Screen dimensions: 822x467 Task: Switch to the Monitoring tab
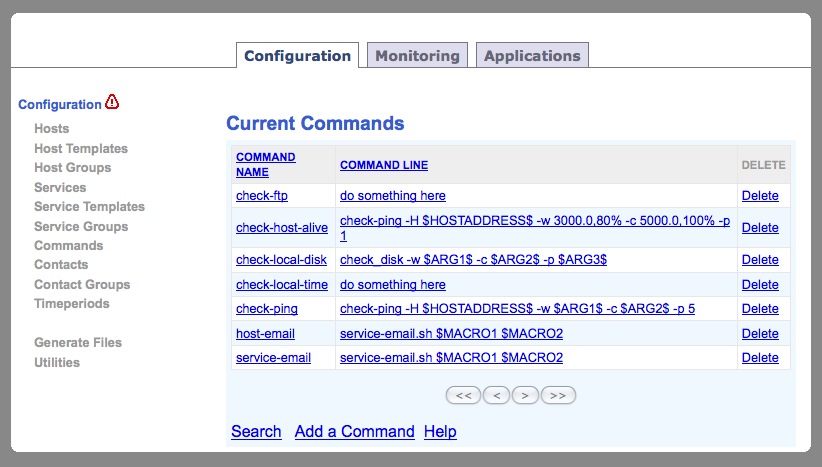click(417, 56)
